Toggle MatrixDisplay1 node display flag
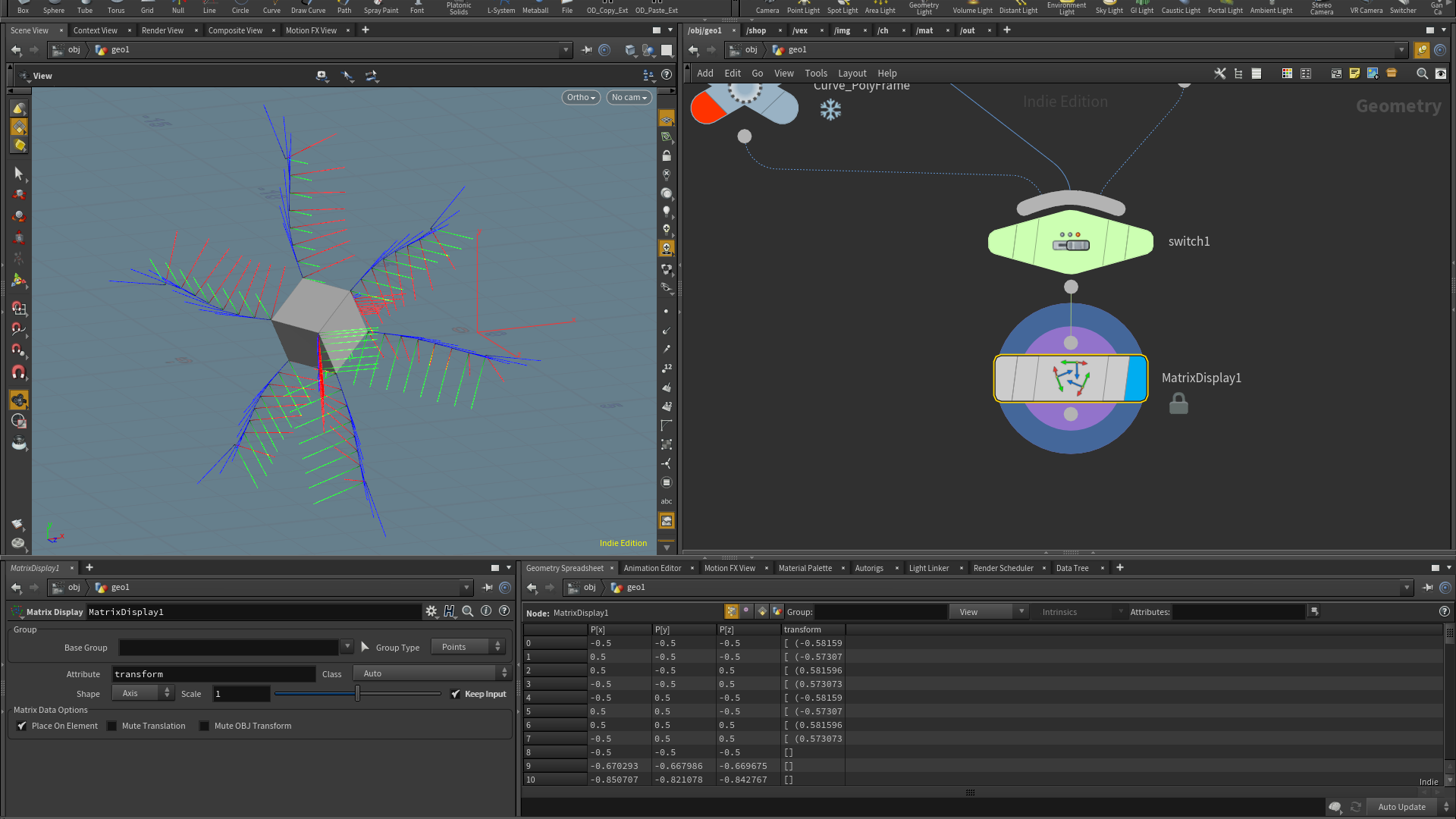Screen dimensions: 1456x819 1135,378
